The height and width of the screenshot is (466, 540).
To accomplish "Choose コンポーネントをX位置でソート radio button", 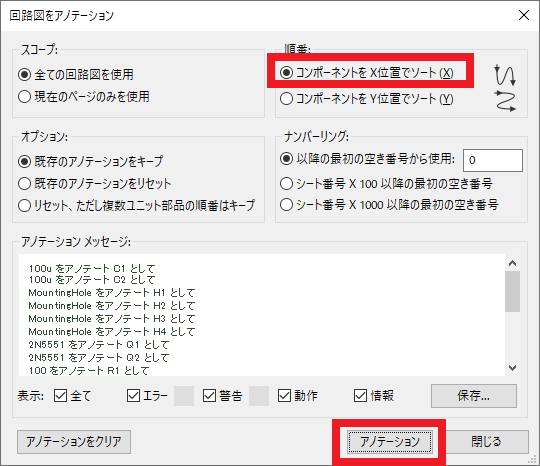I will point(367,73).
